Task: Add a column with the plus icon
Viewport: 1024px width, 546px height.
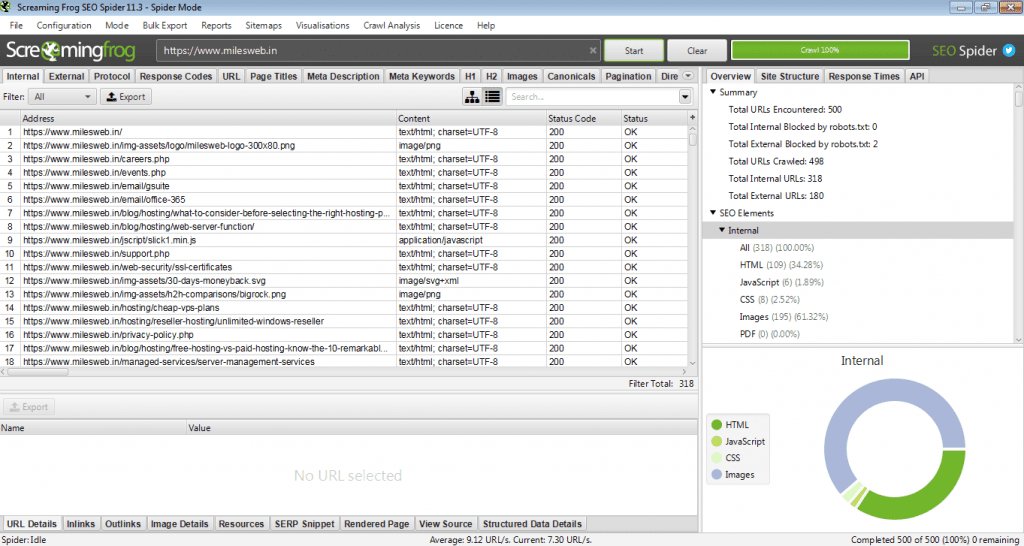Action: (x=692, y=117)
